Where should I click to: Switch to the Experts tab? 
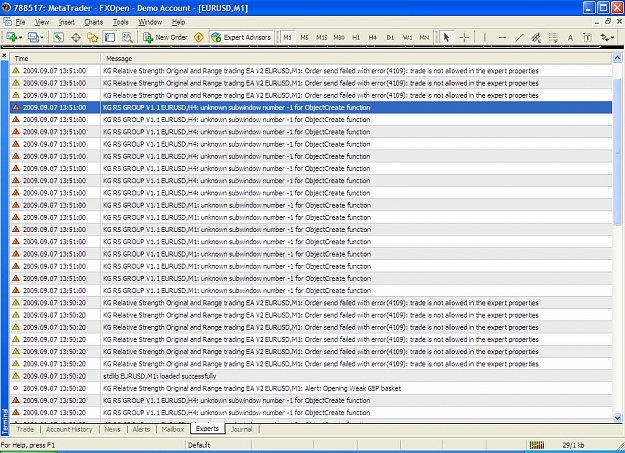click(x=207, y=429)
